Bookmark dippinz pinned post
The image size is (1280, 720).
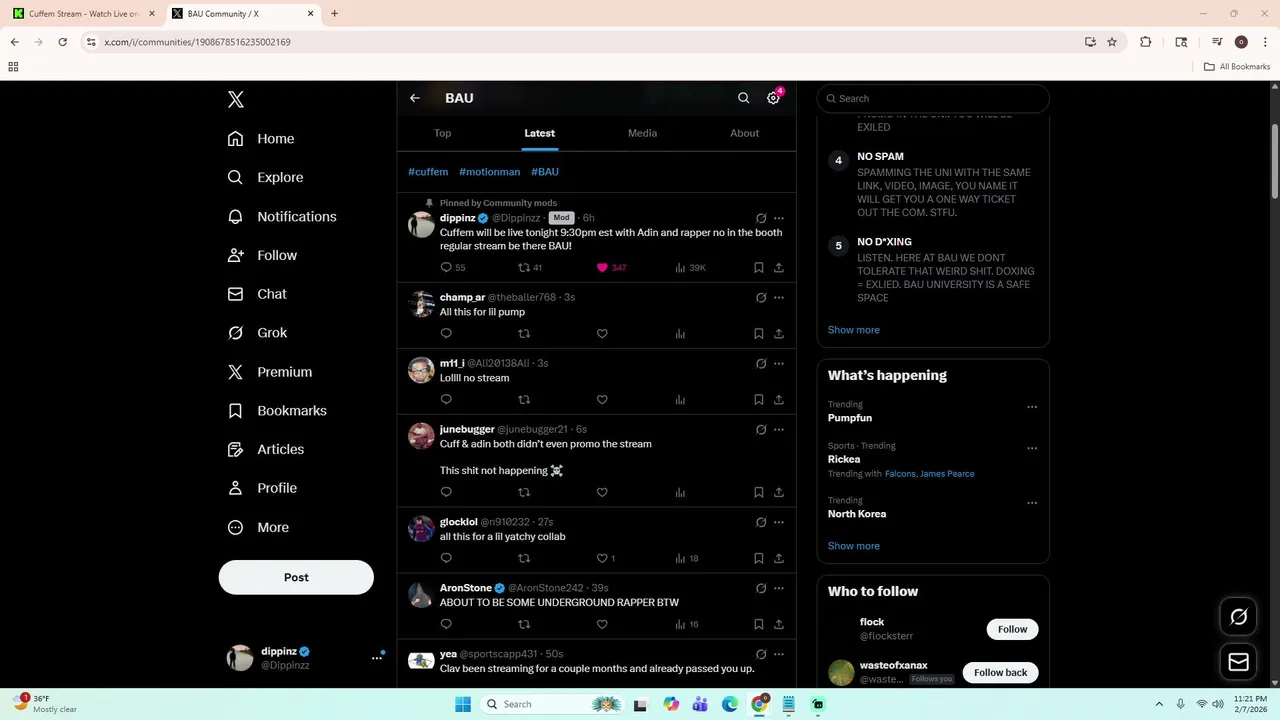click(759, 267)
